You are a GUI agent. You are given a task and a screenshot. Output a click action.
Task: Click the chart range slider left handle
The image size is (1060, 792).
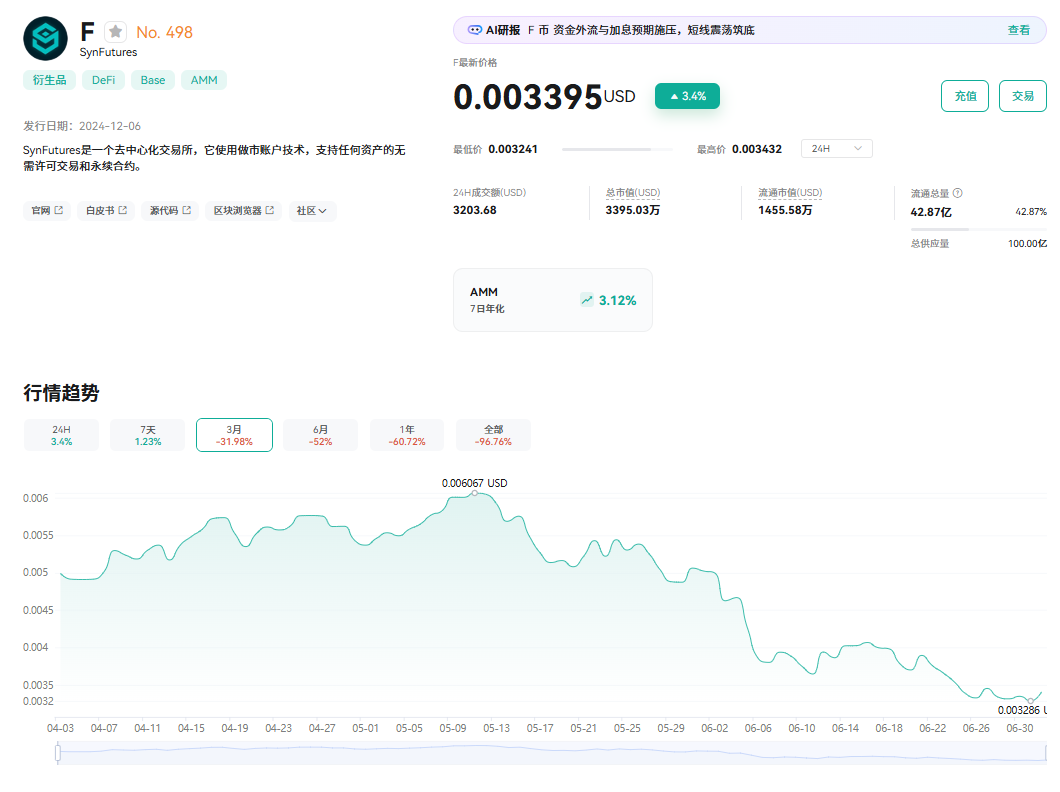coord(58,752)
